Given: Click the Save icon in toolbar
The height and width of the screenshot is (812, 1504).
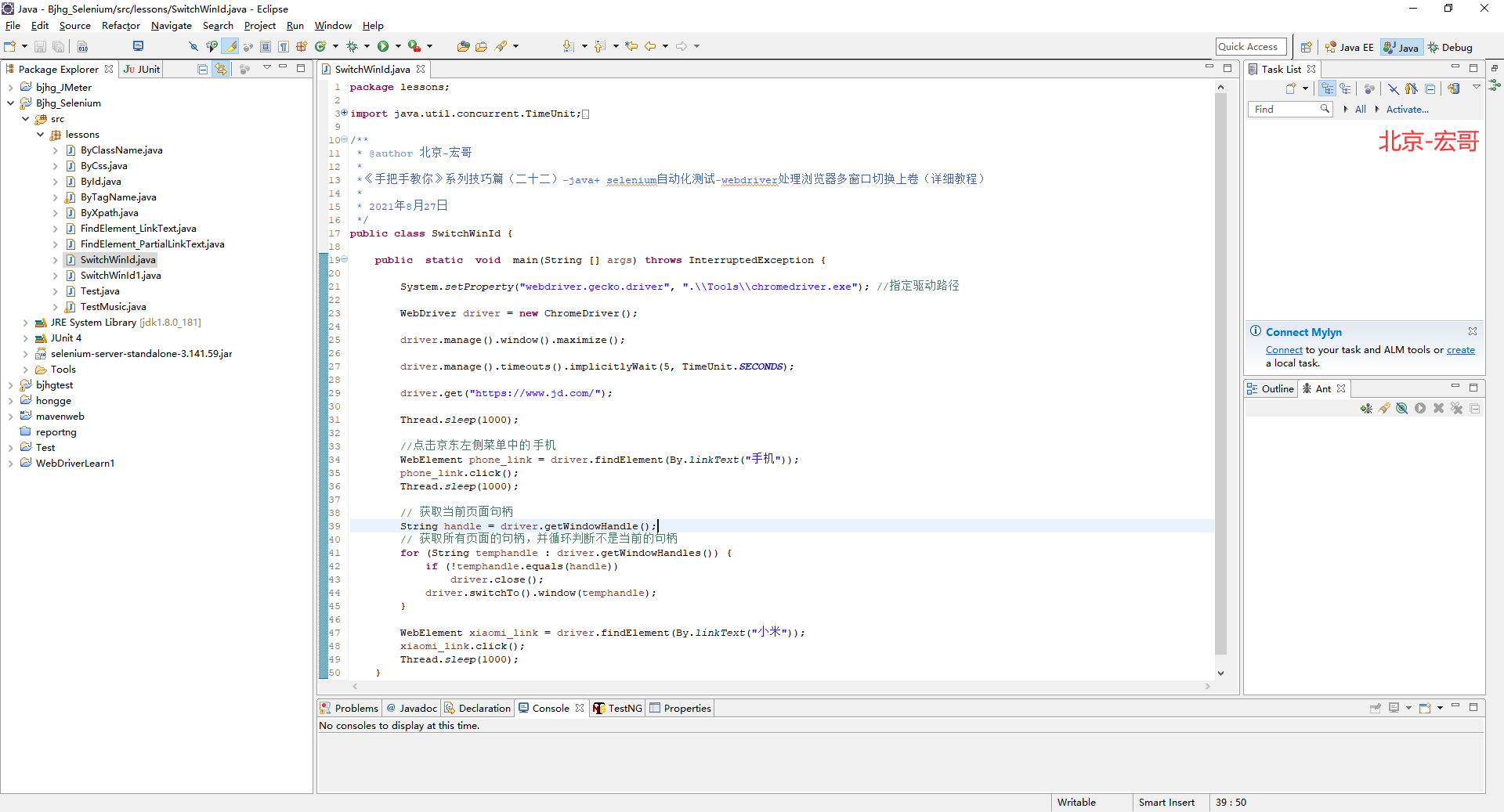Looking at the screenshot, I should pos(40,47).
